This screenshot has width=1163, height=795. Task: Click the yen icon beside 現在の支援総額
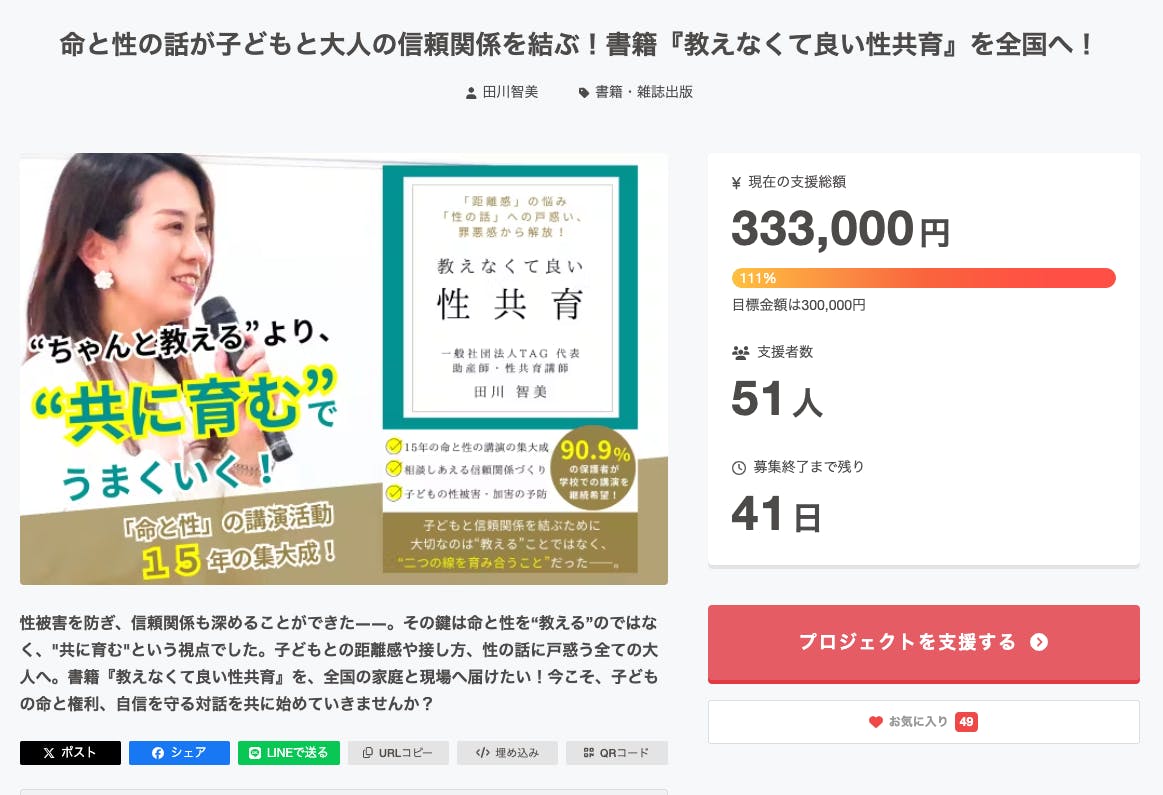click(x=737, y=182)
